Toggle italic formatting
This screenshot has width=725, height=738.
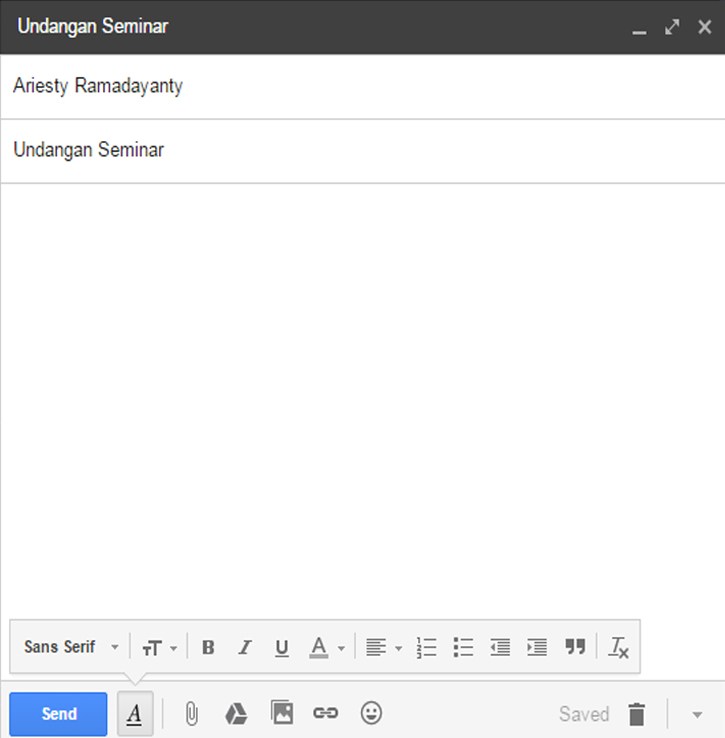coord(245,648)
